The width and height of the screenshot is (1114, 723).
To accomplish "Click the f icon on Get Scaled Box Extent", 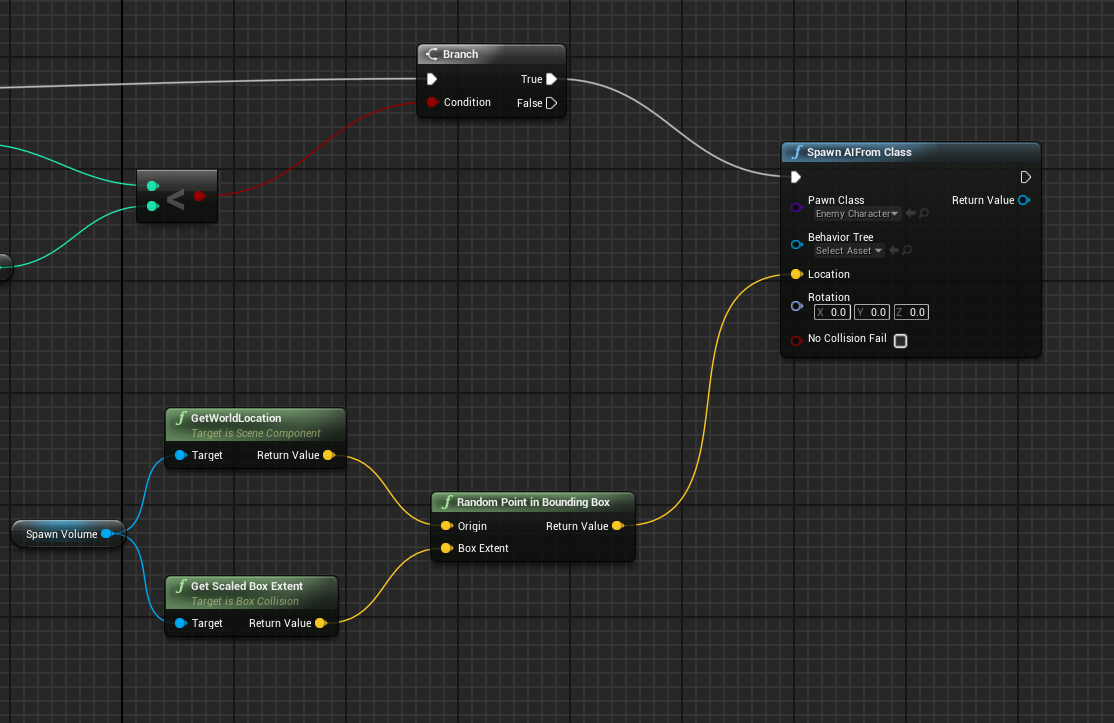I will [180, 586].
